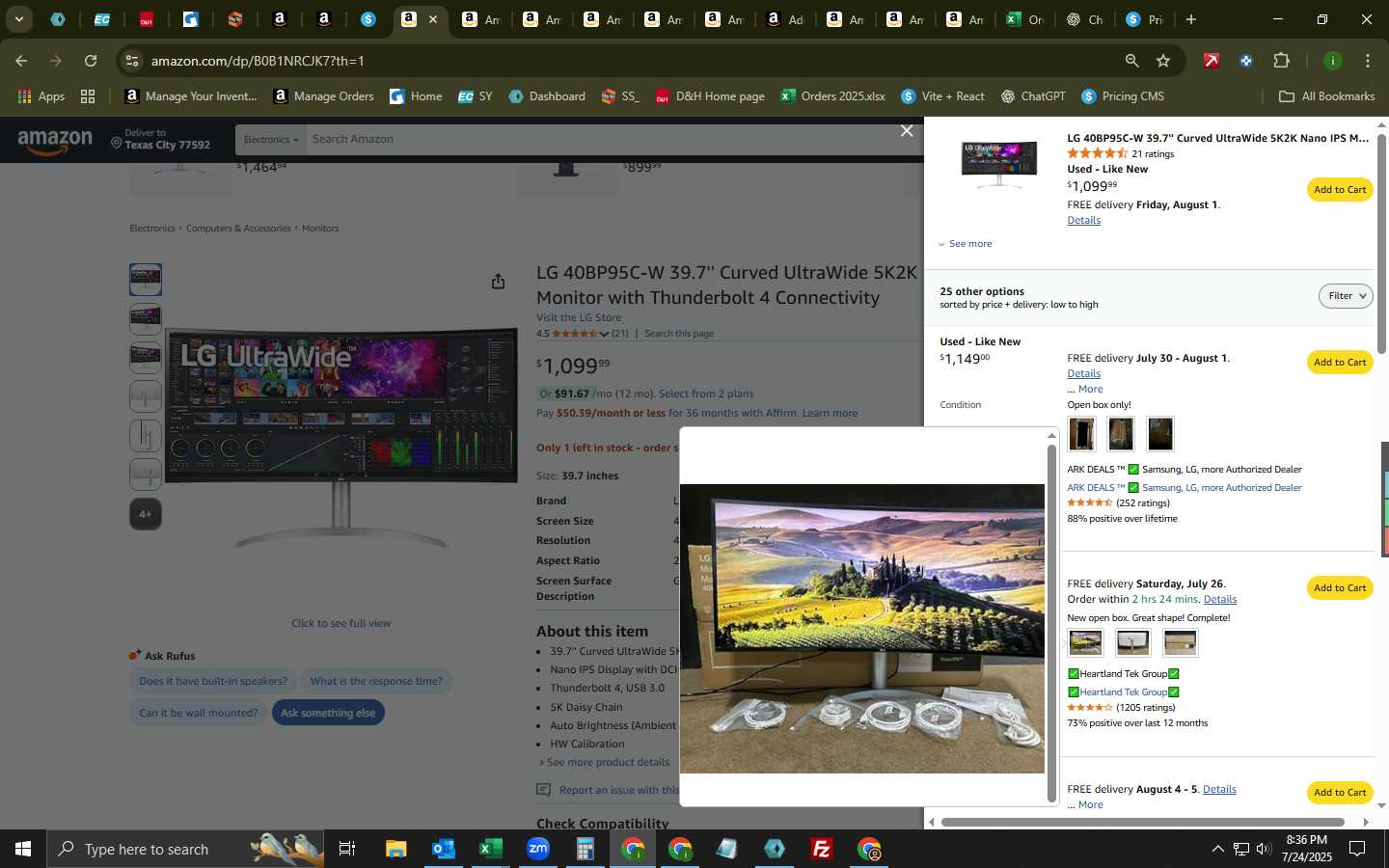Share the product using the share icon
Viewport: 1389px width, 868px height.
(498, 282)
